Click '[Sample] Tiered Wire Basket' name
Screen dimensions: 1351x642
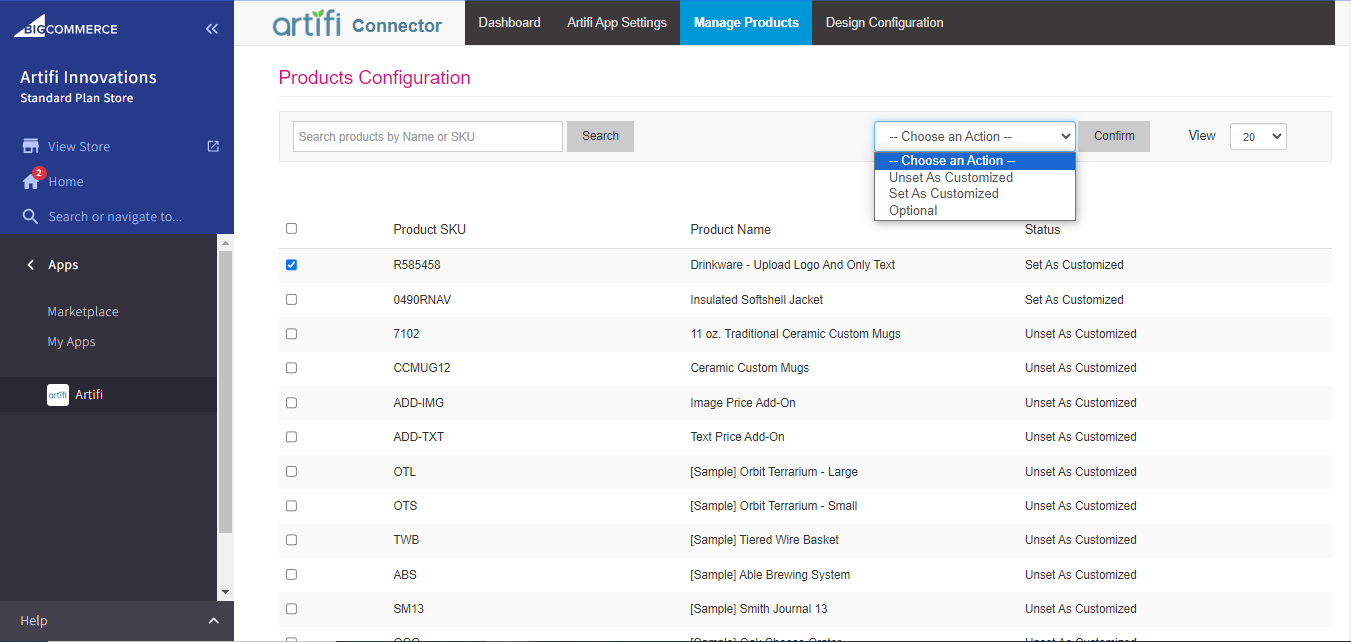(765, 539)
